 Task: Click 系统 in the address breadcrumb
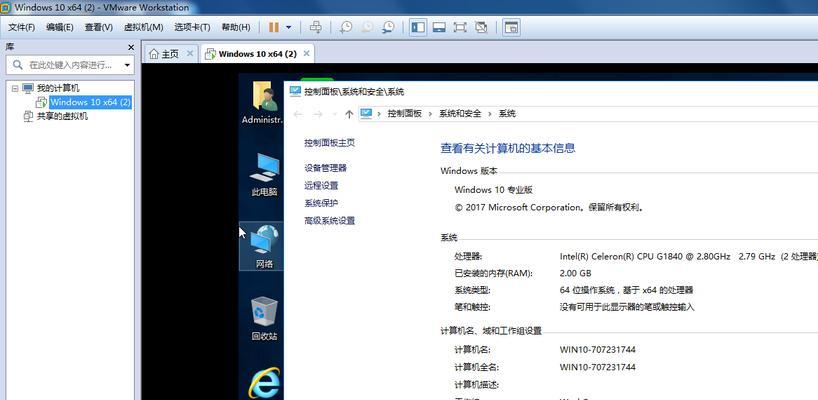click(507, 113)
